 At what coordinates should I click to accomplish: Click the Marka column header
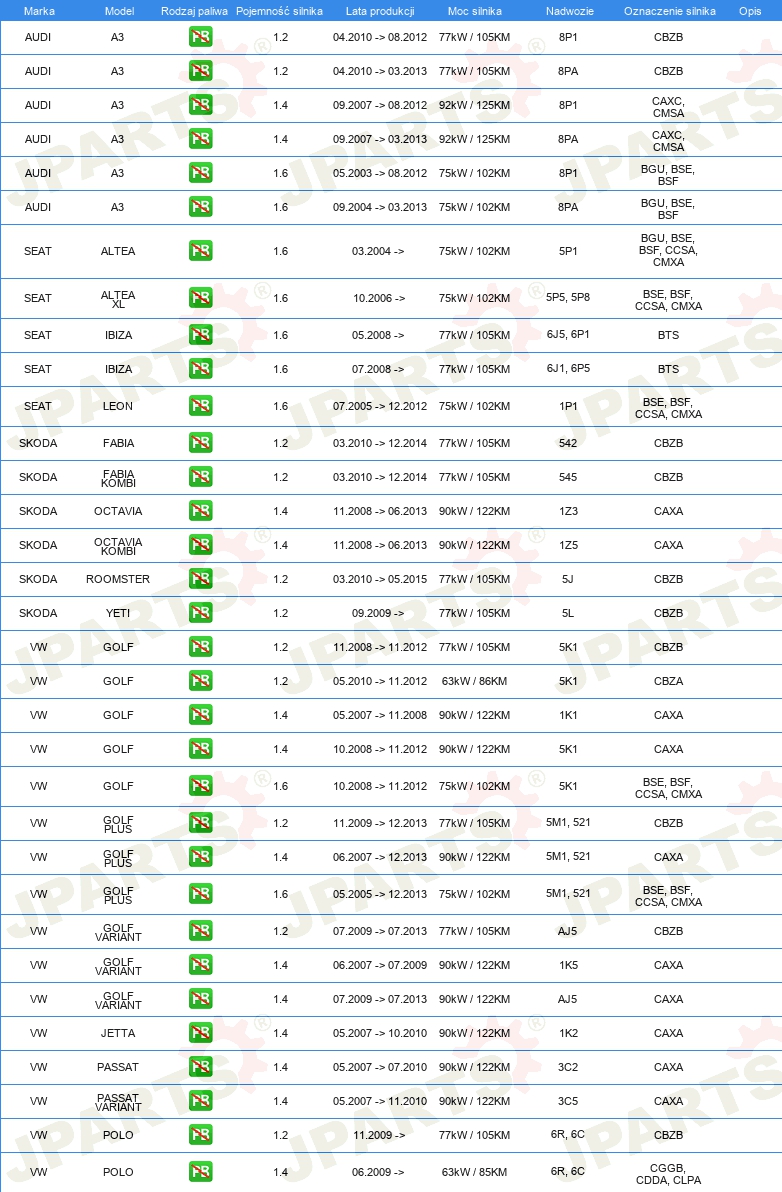[x=39, y=11]
